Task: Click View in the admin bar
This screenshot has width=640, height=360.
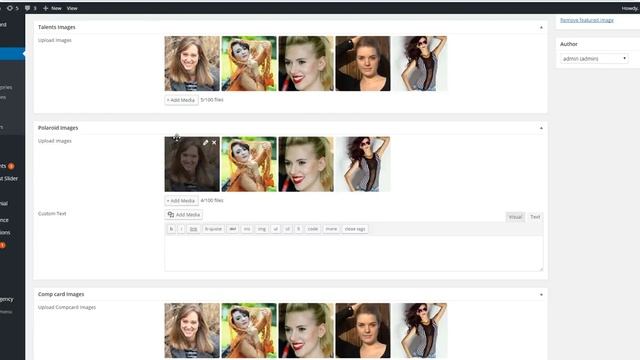Action: (72, 8)
